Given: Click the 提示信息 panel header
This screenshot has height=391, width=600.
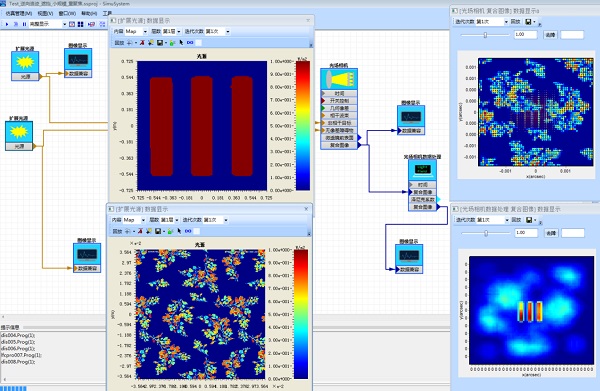Looking at the screenshot, I should [x=10, y=327].
